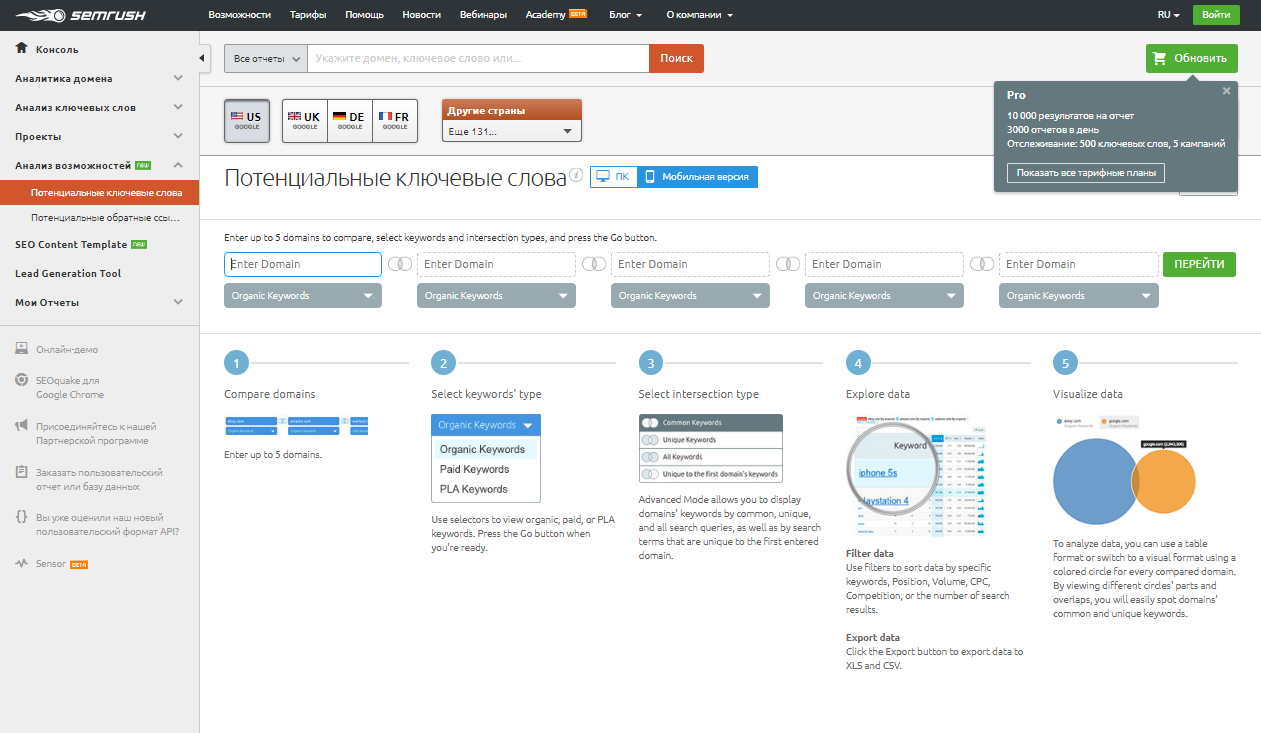Click the Select intersection type illustration
1261x733 pixels.
[x=710, y=449]
